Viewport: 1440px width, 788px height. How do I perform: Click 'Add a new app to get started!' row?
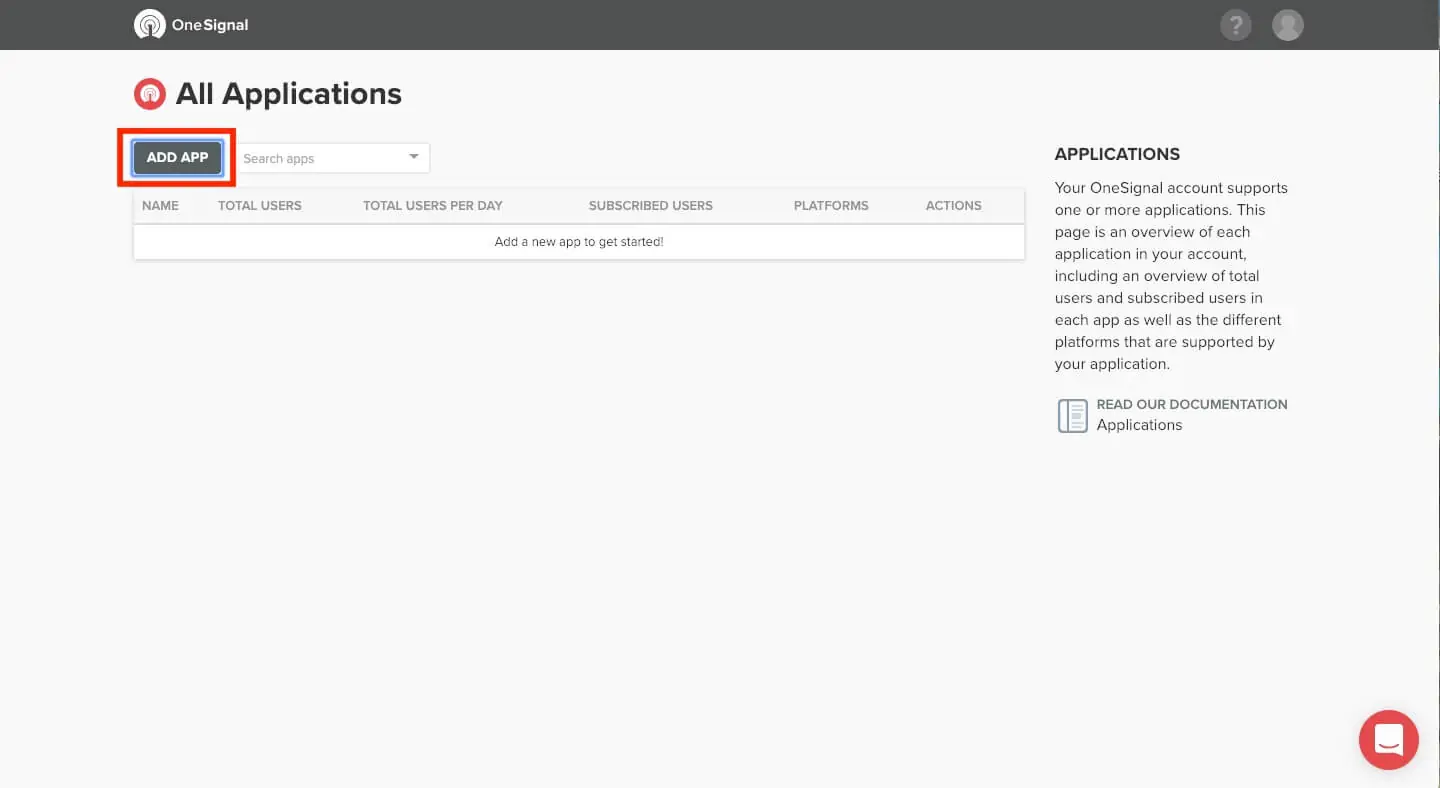(x=579, y=242)
